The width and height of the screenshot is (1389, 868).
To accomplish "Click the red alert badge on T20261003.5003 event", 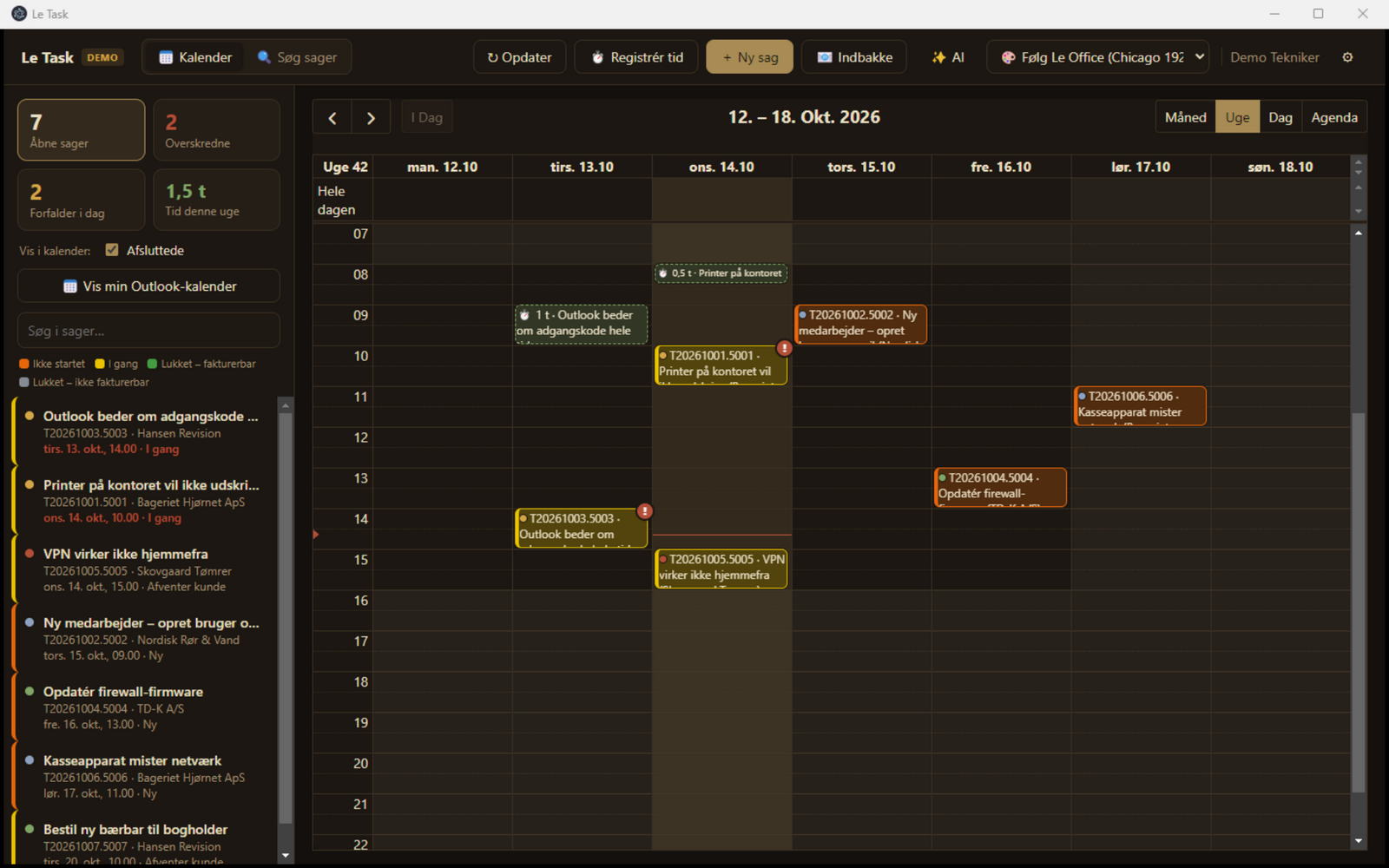I will coord(645,511).
